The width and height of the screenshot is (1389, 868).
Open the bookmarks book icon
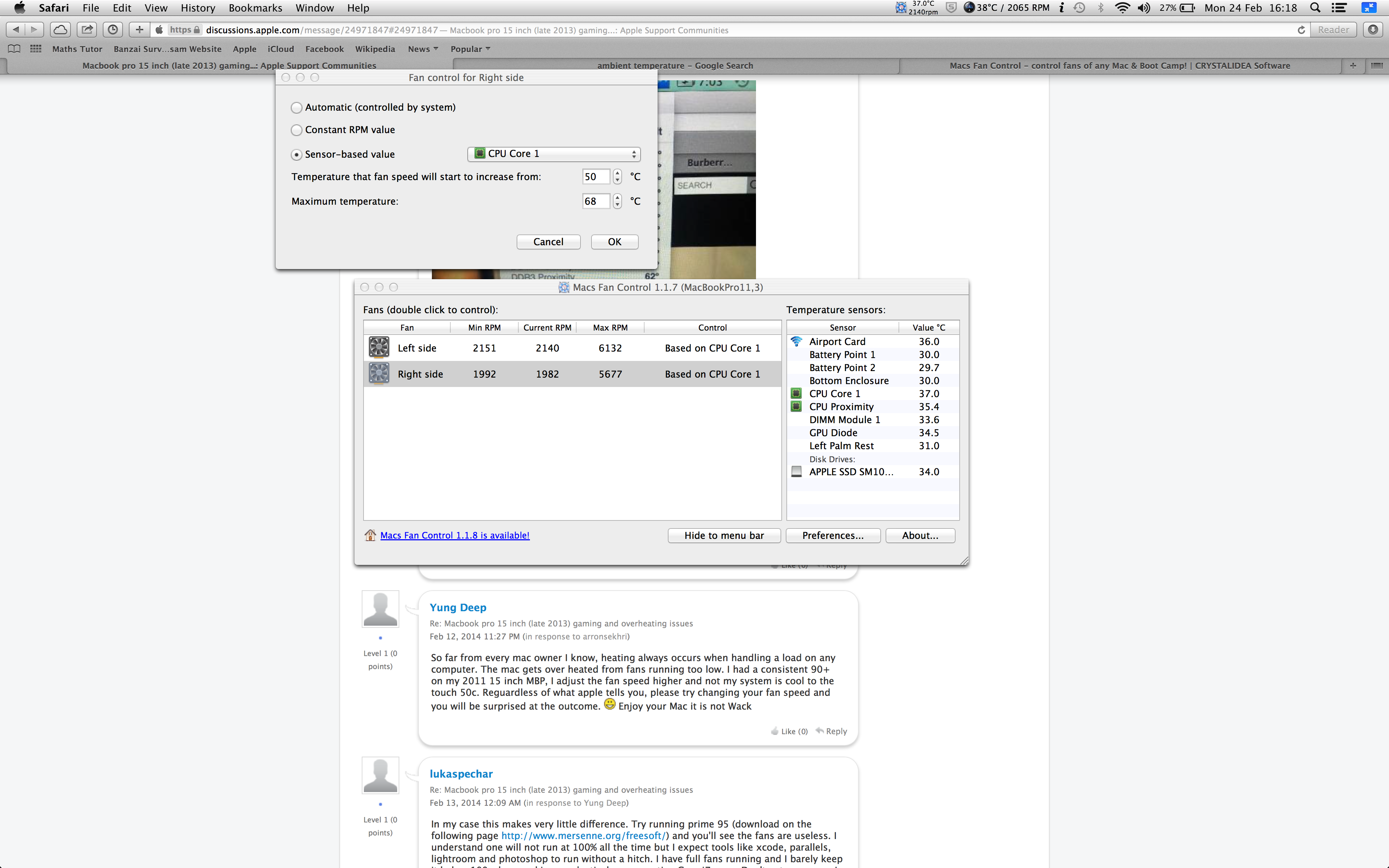click(14, 49)
